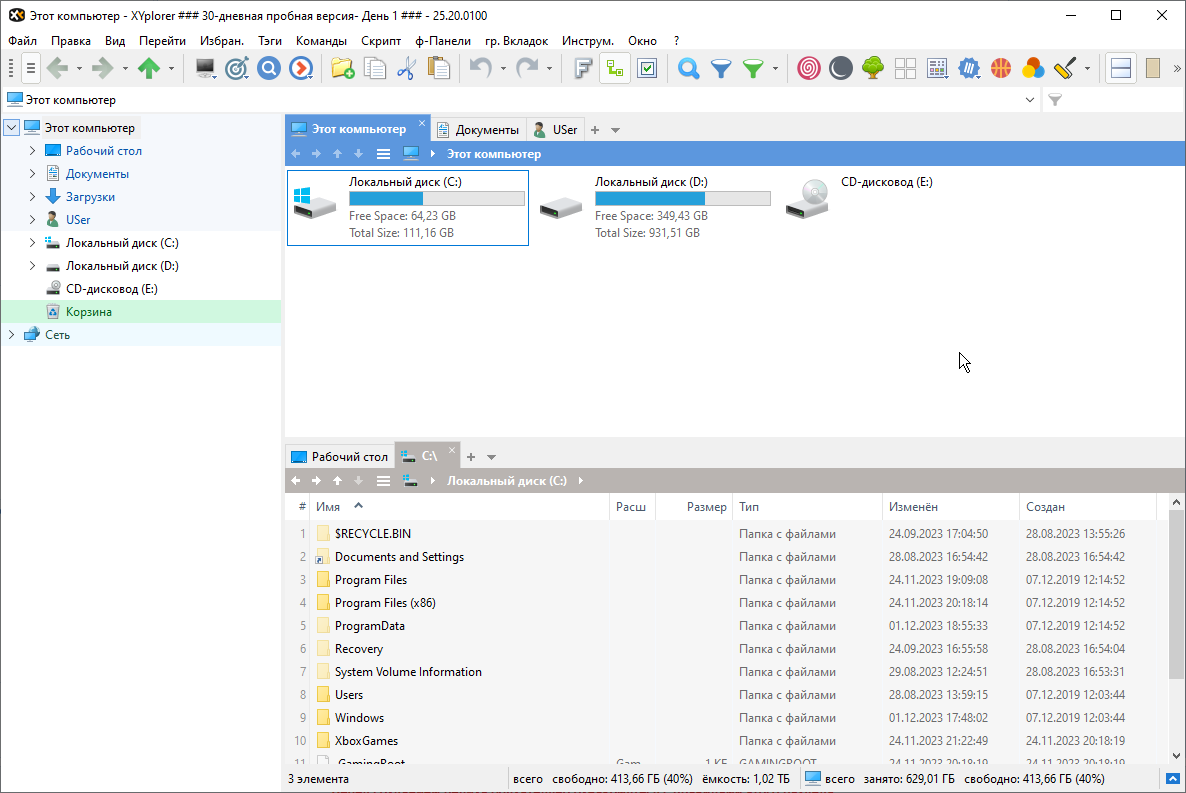Click the toolbar hamburger menu button
The width and height of the screenshot is (1186, 793).
(30, 68)
